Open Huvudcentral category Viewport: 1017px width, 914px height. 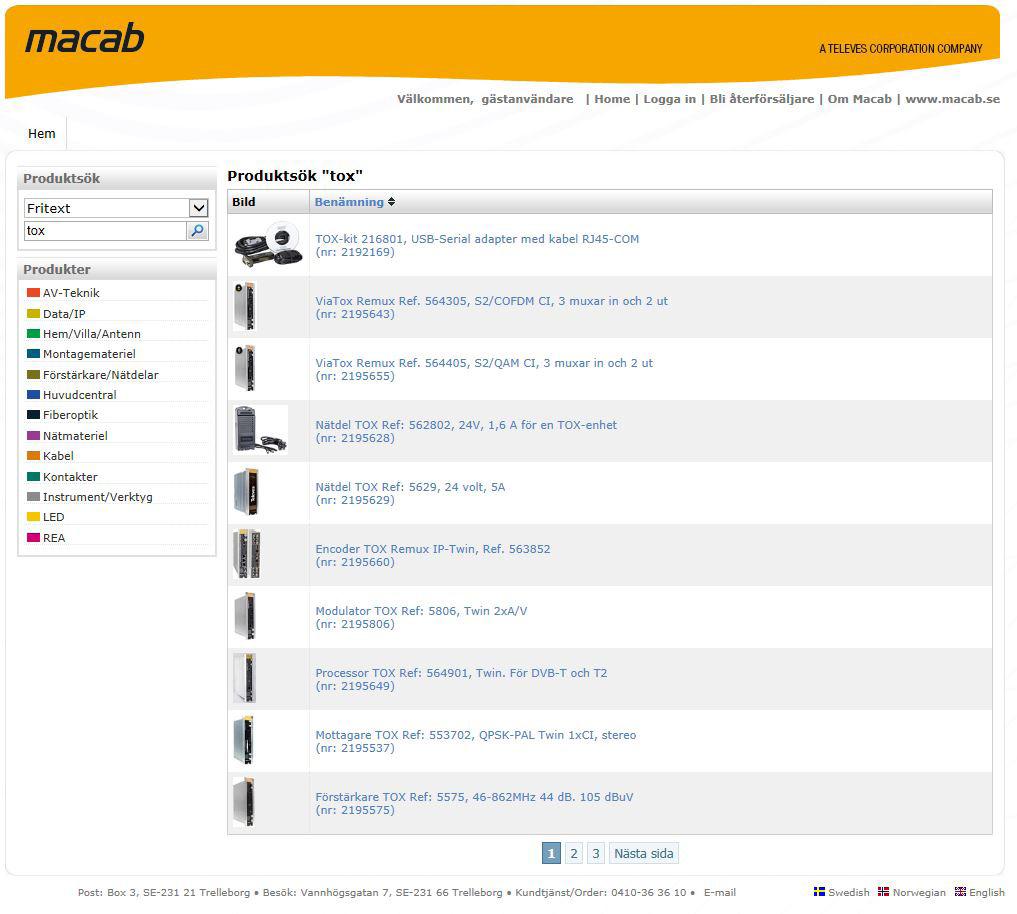click(79, 395)
